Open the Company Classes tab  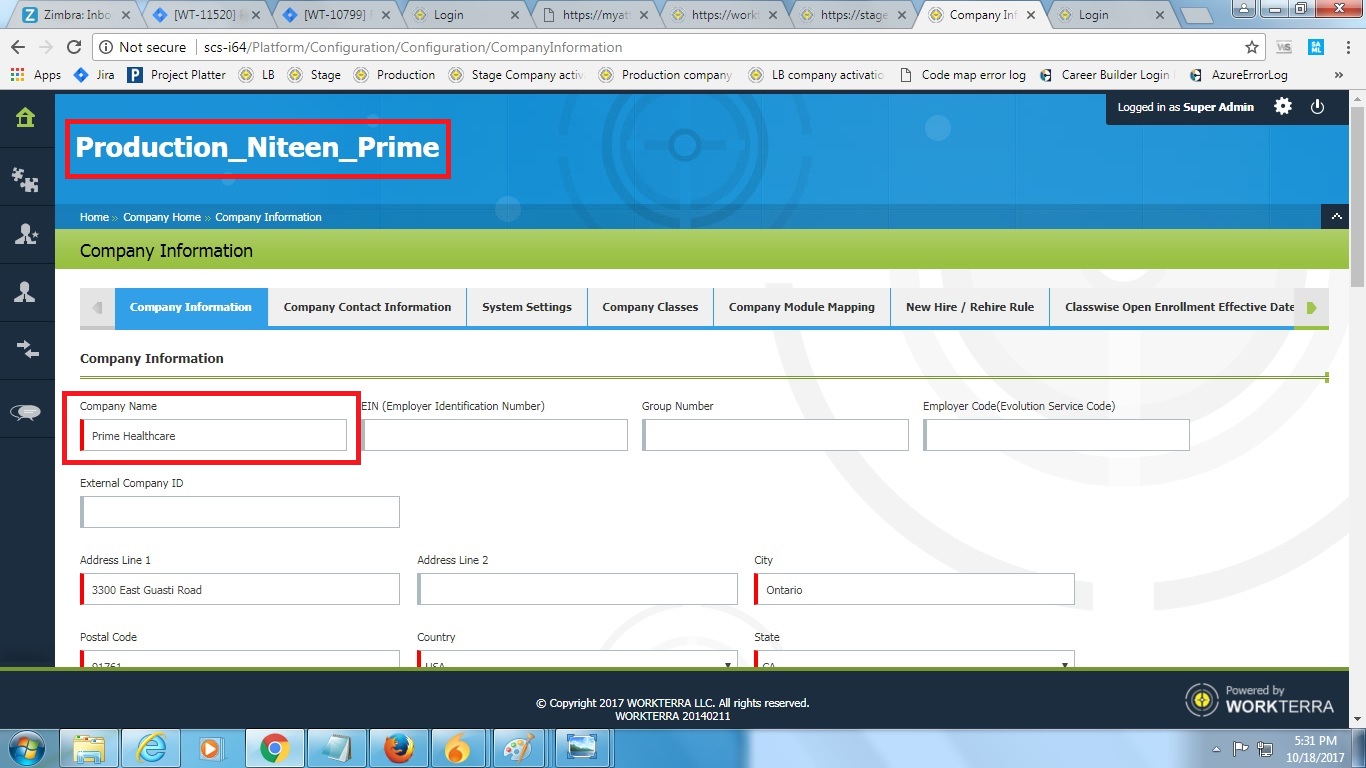(650, 307)
